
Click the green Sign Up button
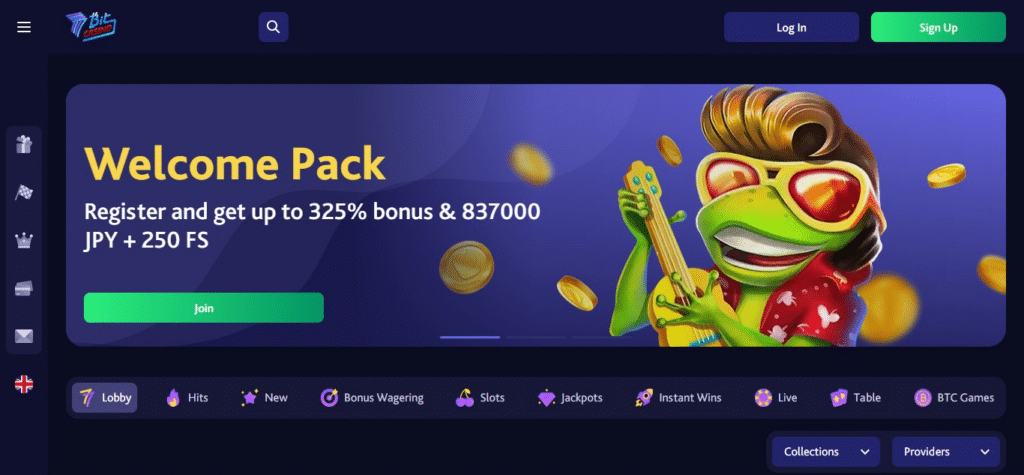point(938,27)
